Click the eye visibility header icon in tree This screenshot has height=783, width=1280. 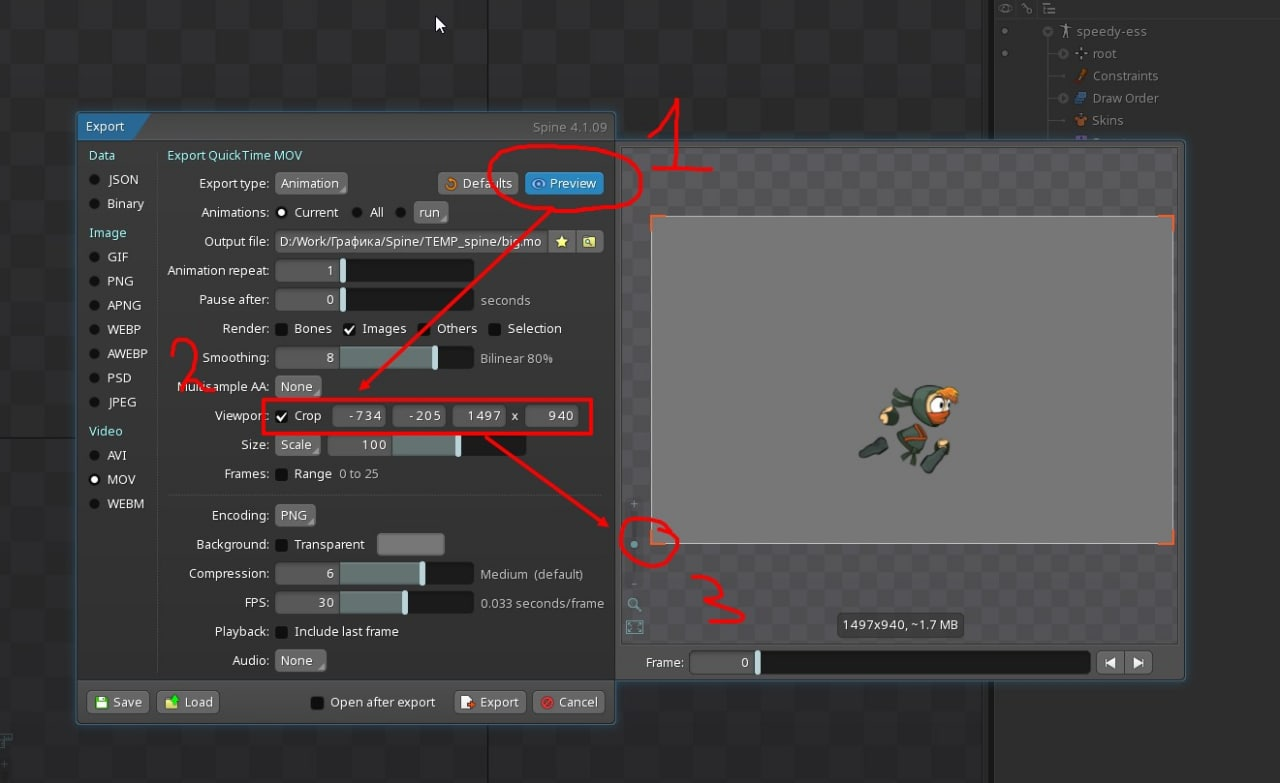tap(1005, 9)
